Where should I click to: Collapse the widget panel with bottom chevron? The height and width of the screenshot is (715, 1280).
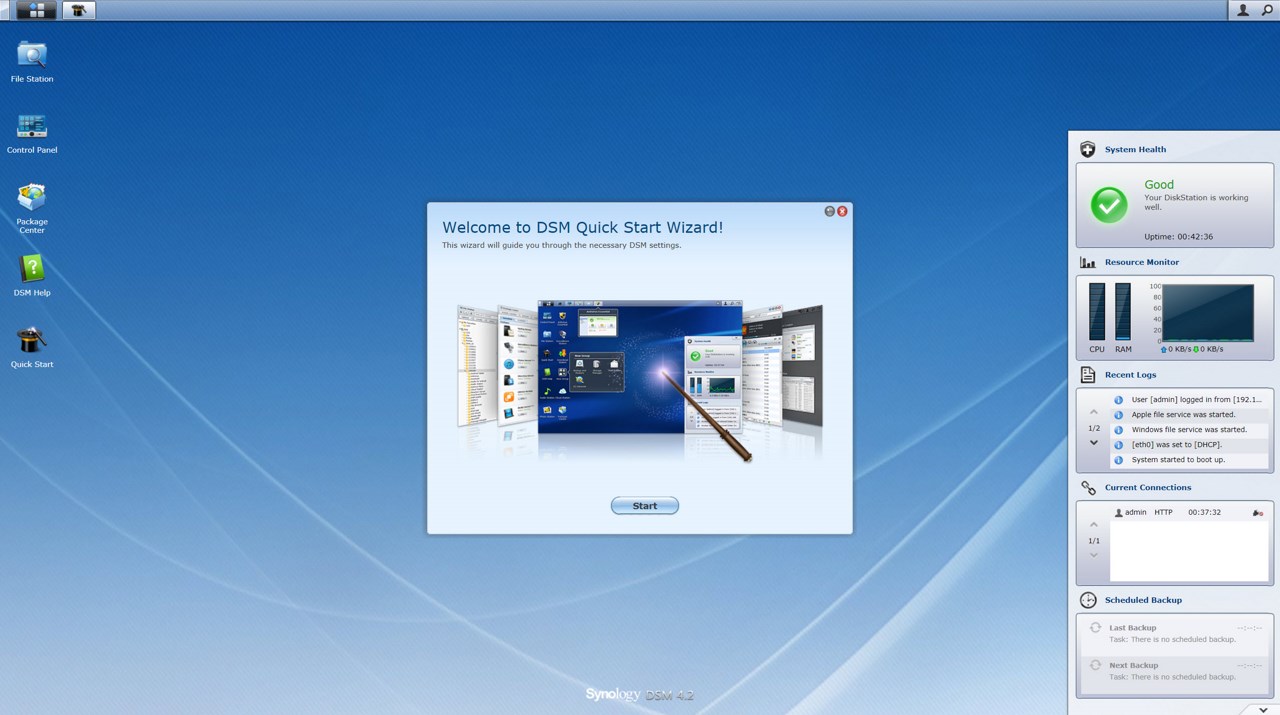pos(1263,710)
